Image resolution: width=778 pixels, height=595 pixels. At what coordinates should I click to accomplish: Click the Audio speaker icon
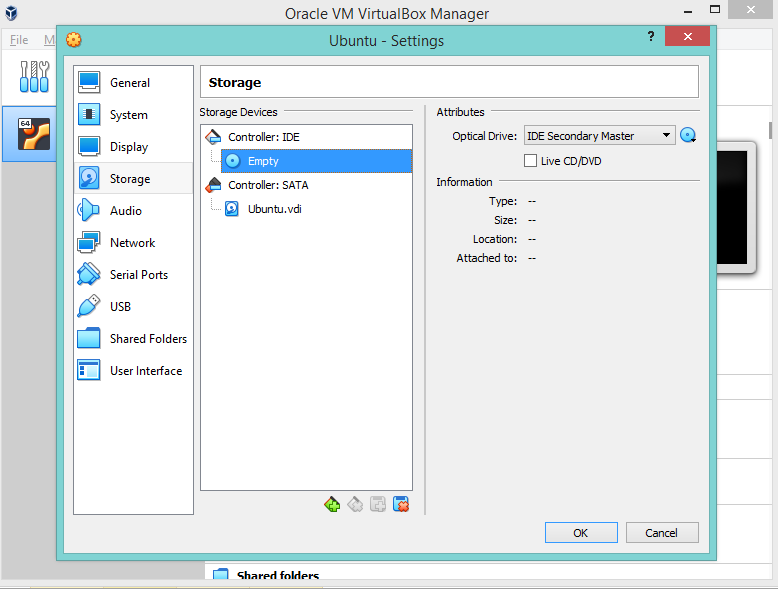(89, 210)
